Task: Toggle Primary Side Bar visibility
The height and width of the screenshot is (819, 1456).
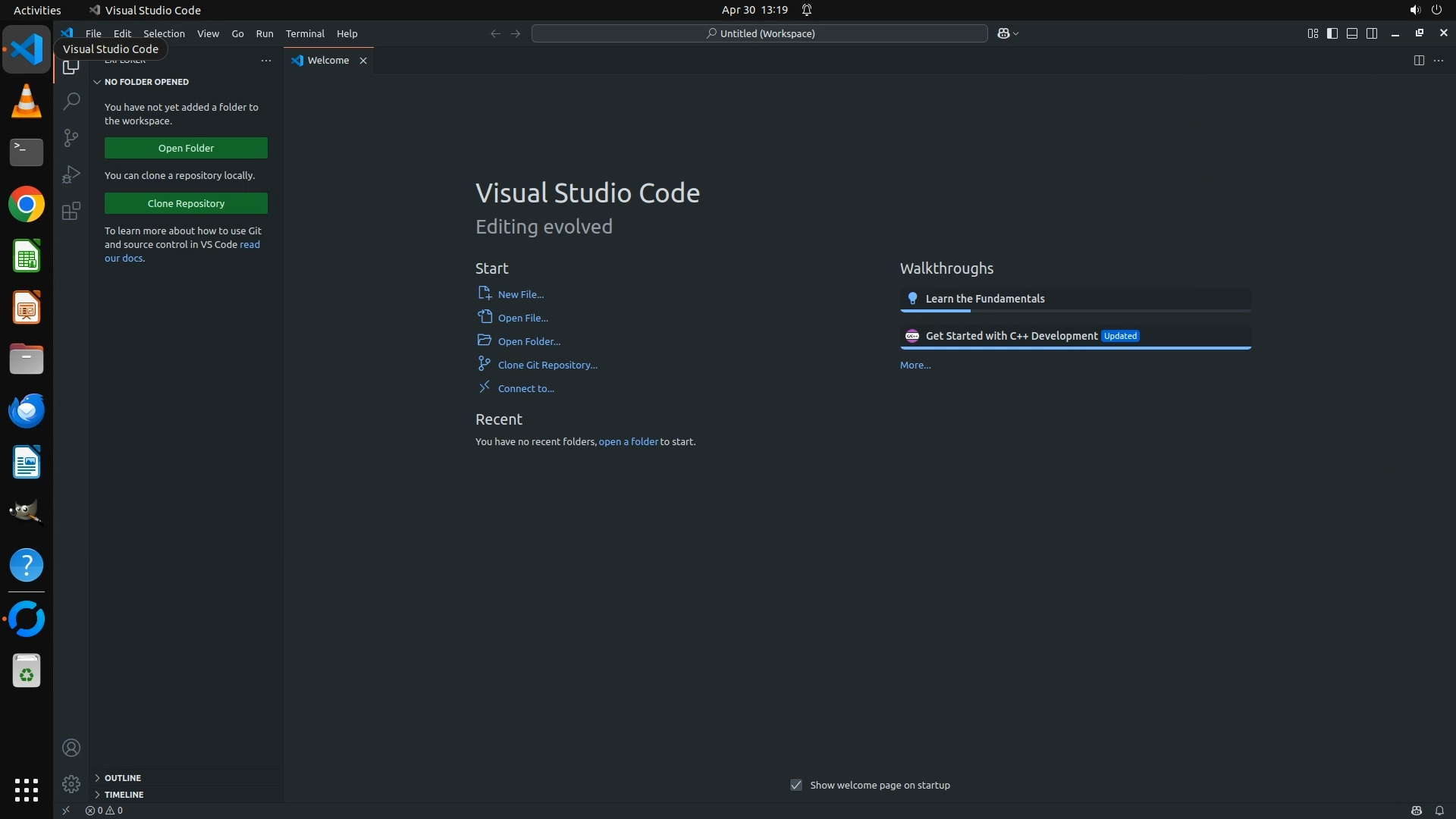Action: [1332, 33]
